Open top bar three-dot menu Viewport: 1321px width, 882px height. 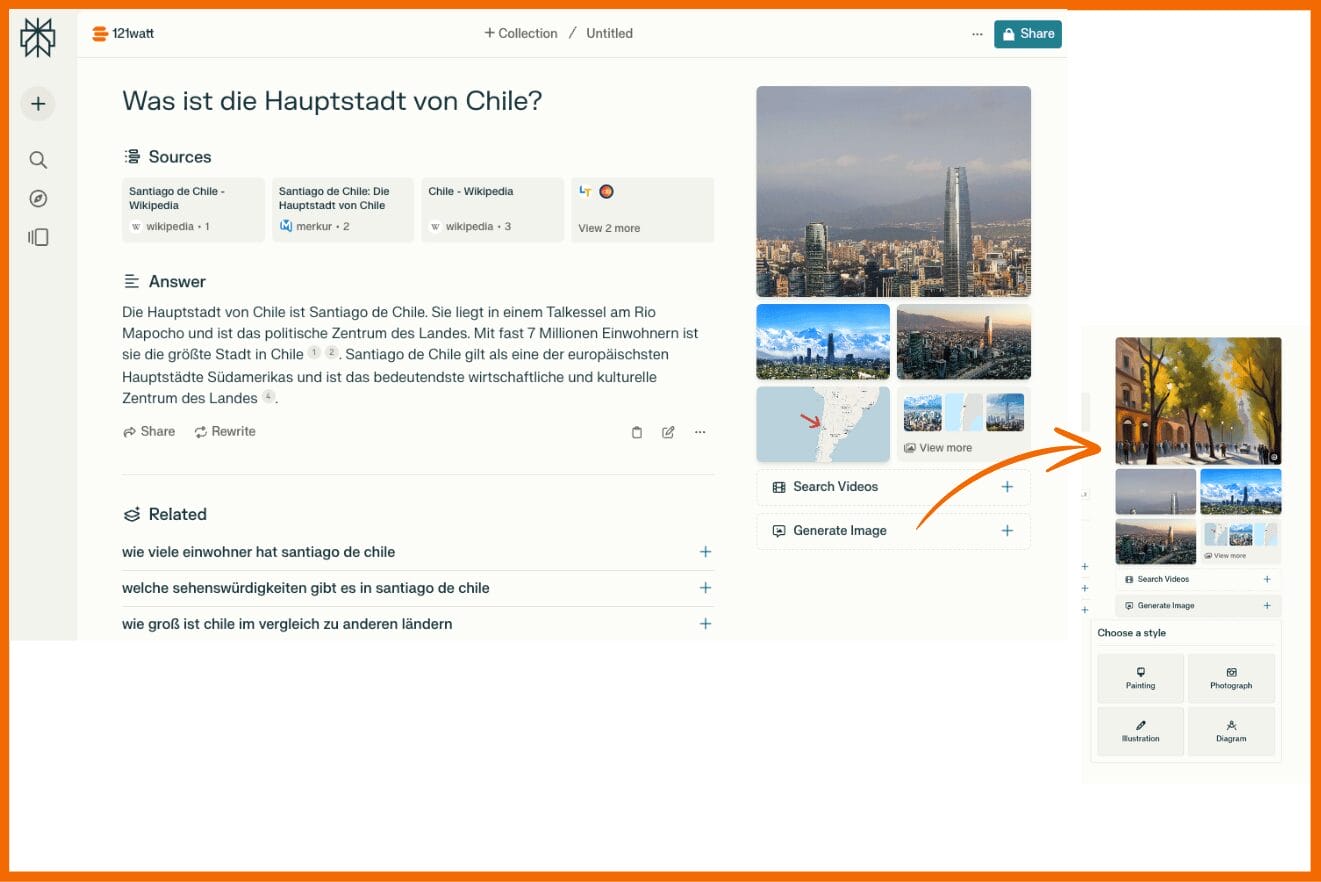coord(977,34)
